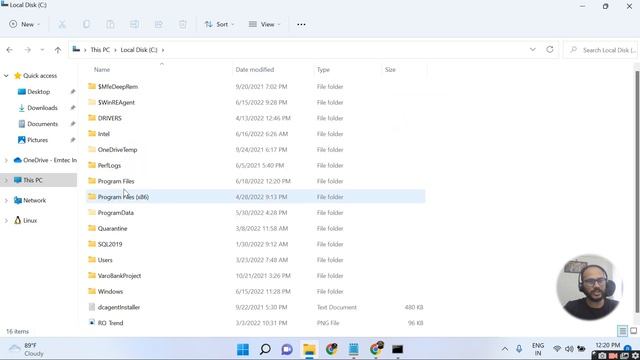
Task: Sort by the Size column header
Action: pyautogui.click(x=390, y=70)
